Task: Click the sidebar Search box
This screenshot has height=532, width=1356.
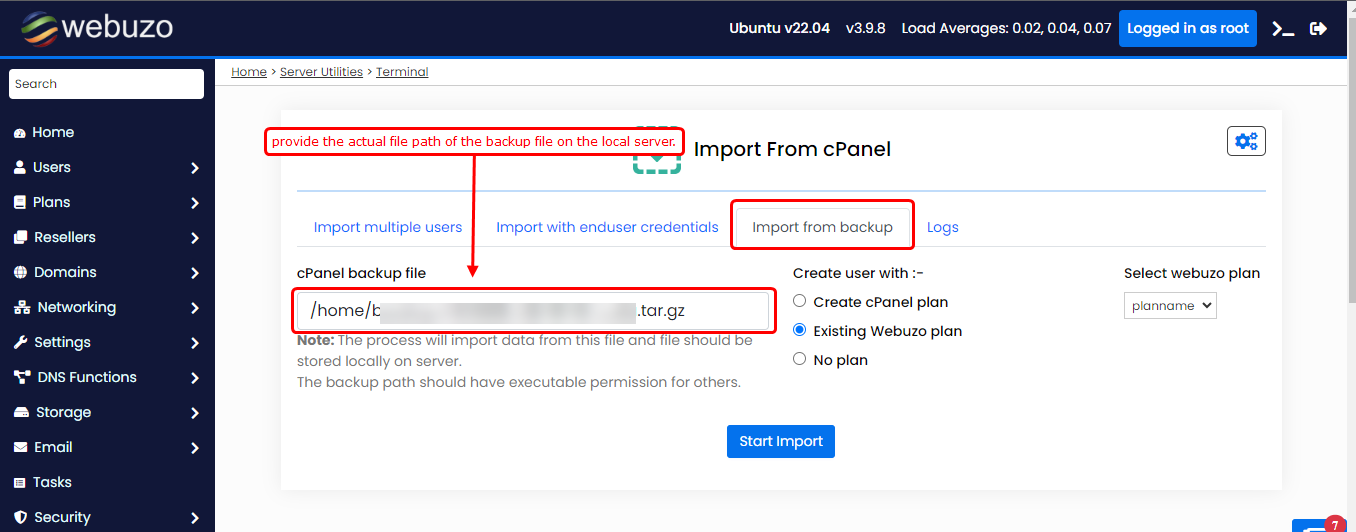Action: (106, 84)
